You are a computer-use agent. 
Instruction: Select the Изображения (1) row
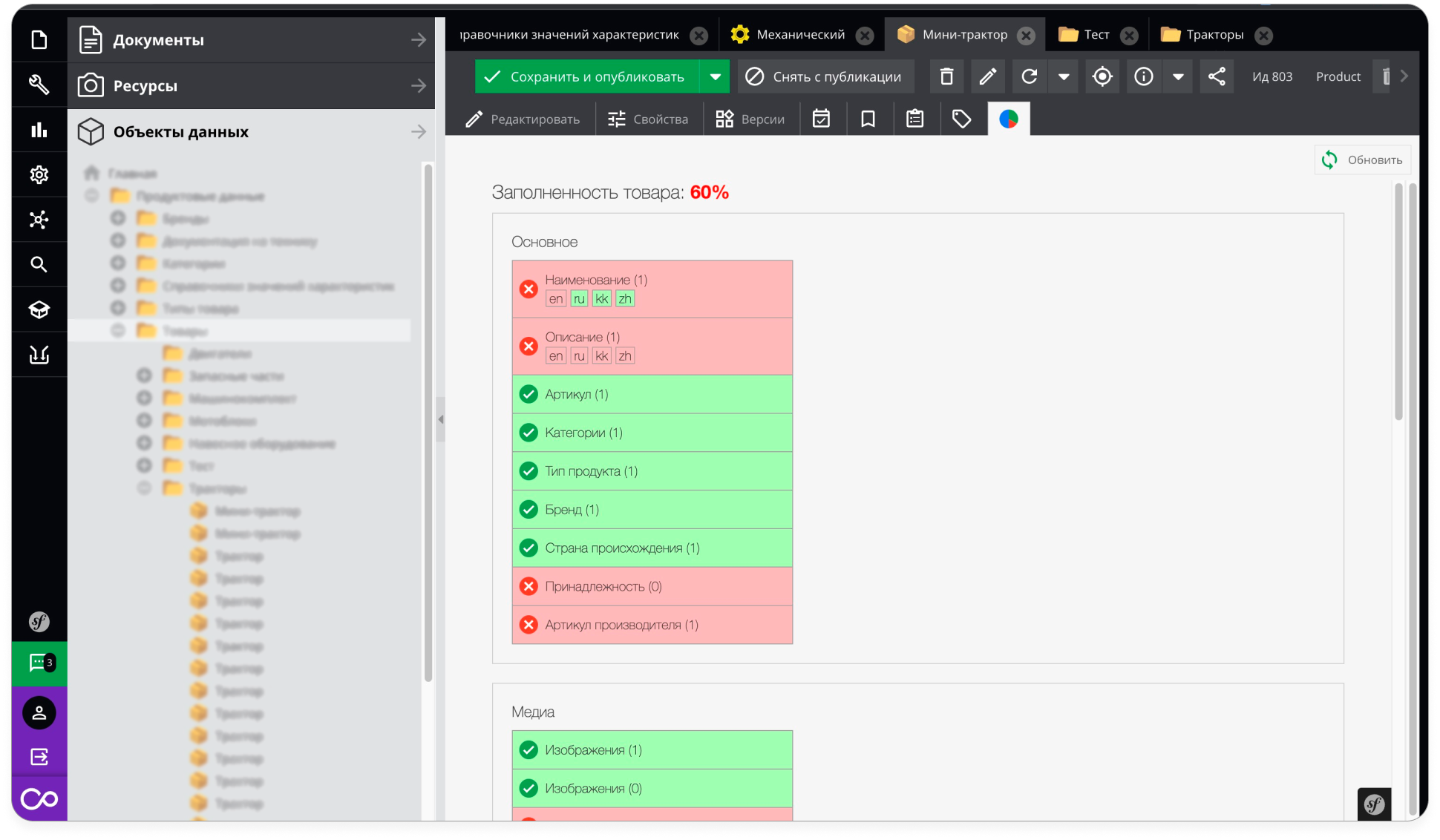[x=652, y=749]
